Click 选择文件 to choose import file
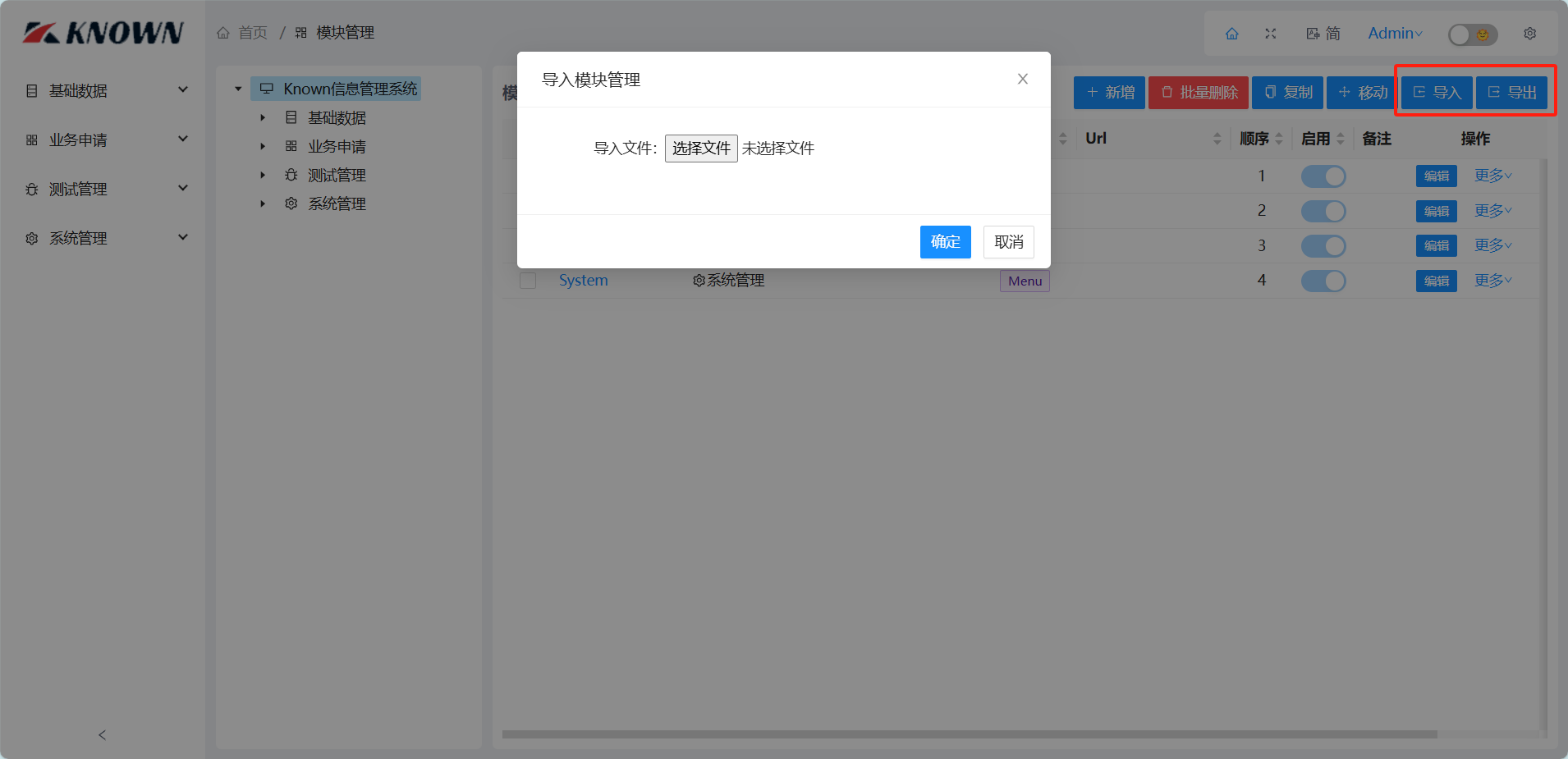This screenshot has height=759, width=1568. (x=701, y=149)
